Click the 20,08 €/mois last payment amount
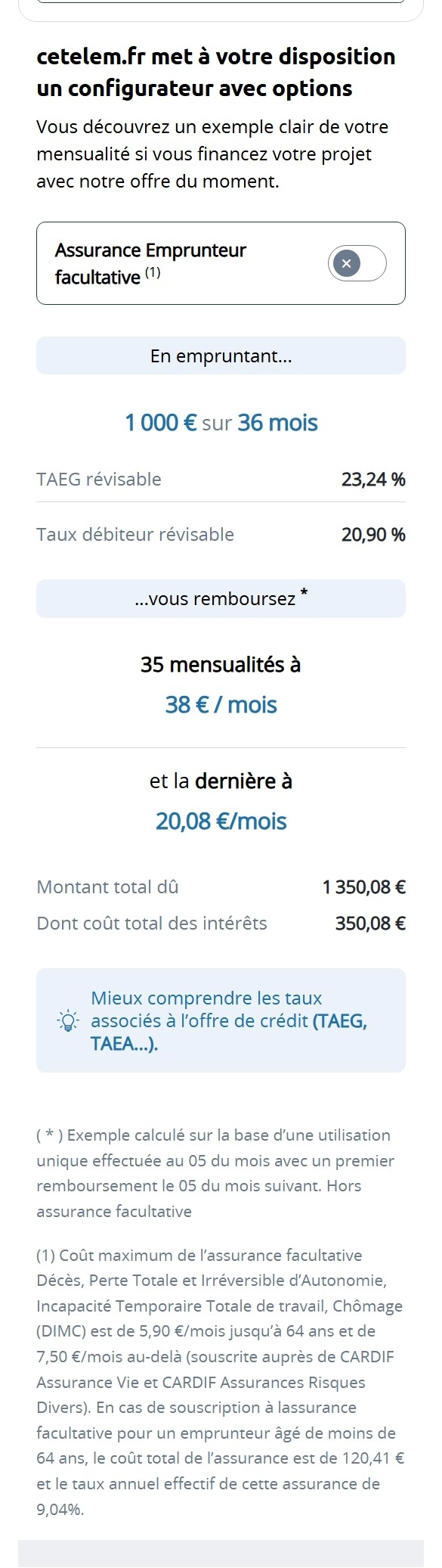442x1568 pixels. (x=221, y=821)
